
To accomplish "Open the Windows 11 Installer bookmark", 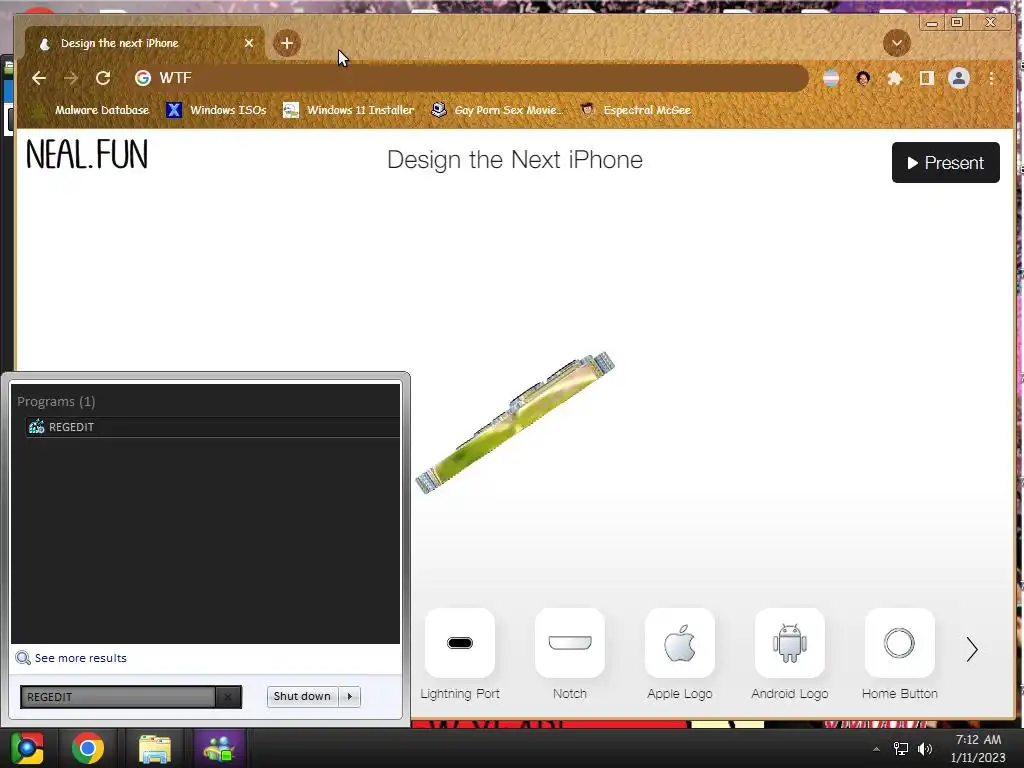I will point(348,110).
